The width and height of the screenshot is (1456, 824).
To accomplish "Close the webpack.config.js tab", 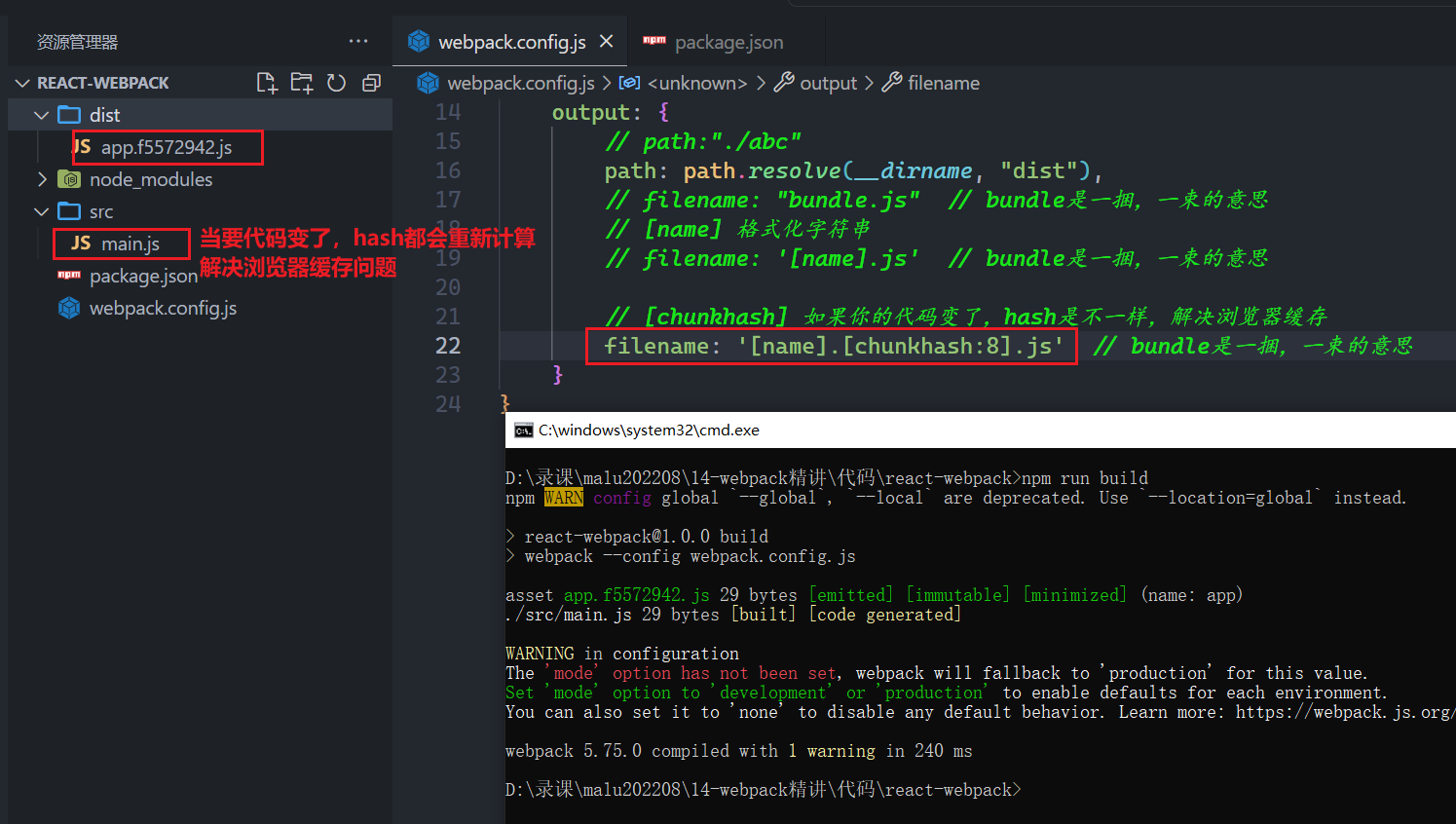I will 606,41.
